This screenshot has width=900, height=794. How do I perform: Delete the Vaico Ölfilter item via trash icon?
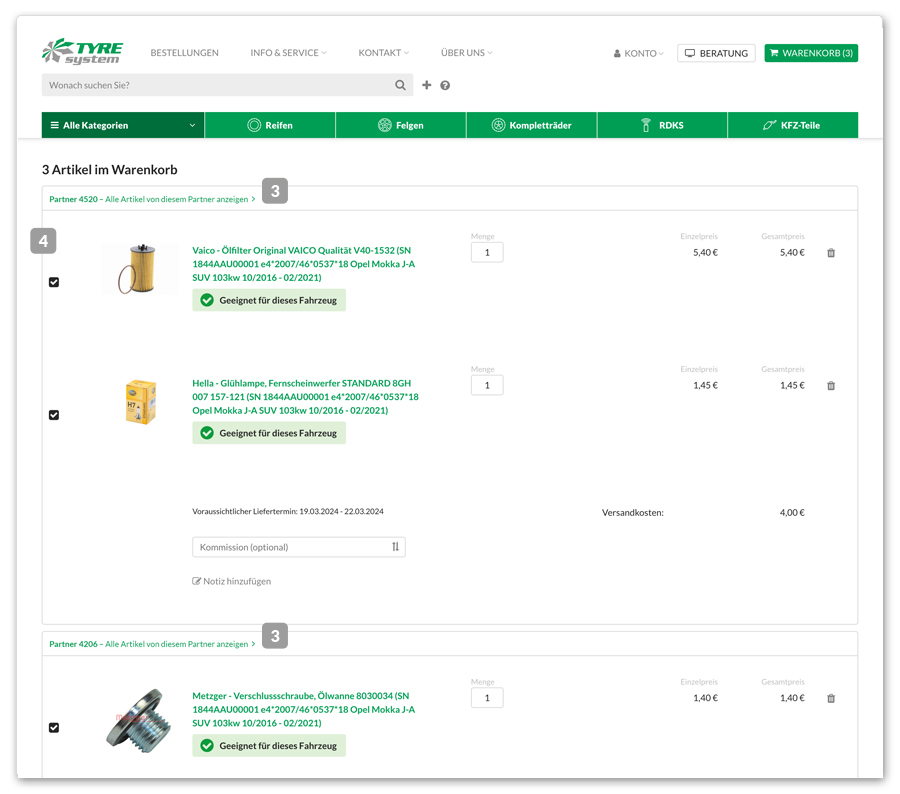coord(831,253)
